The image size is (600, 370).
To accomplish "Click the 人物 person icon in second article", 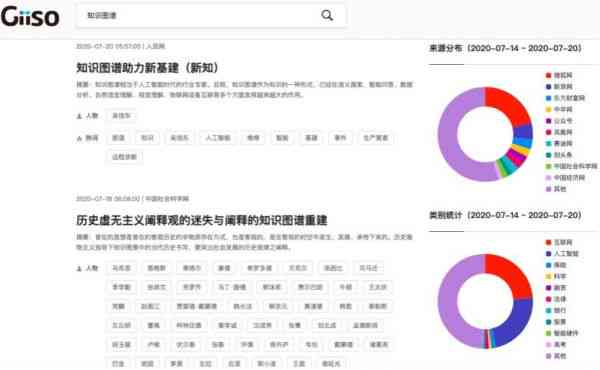I will pos(80,269).
